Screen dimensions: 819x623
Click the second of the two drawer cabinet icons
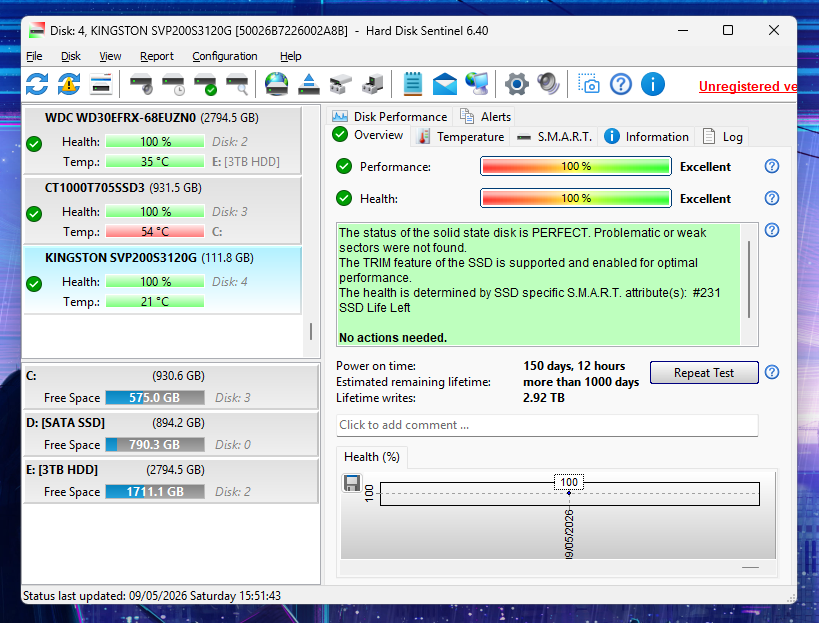tap(372, 84)
